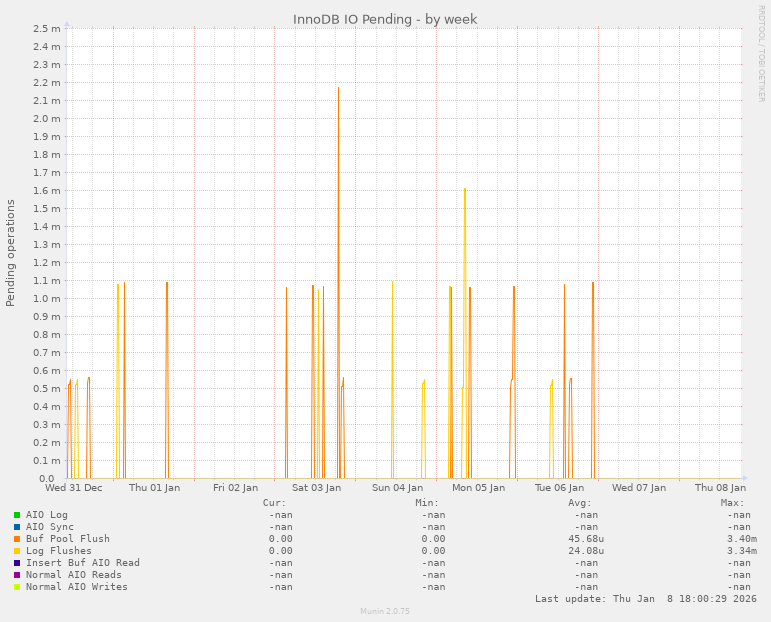
Task: Click the 'Cur:' column header
Action: 274,503
